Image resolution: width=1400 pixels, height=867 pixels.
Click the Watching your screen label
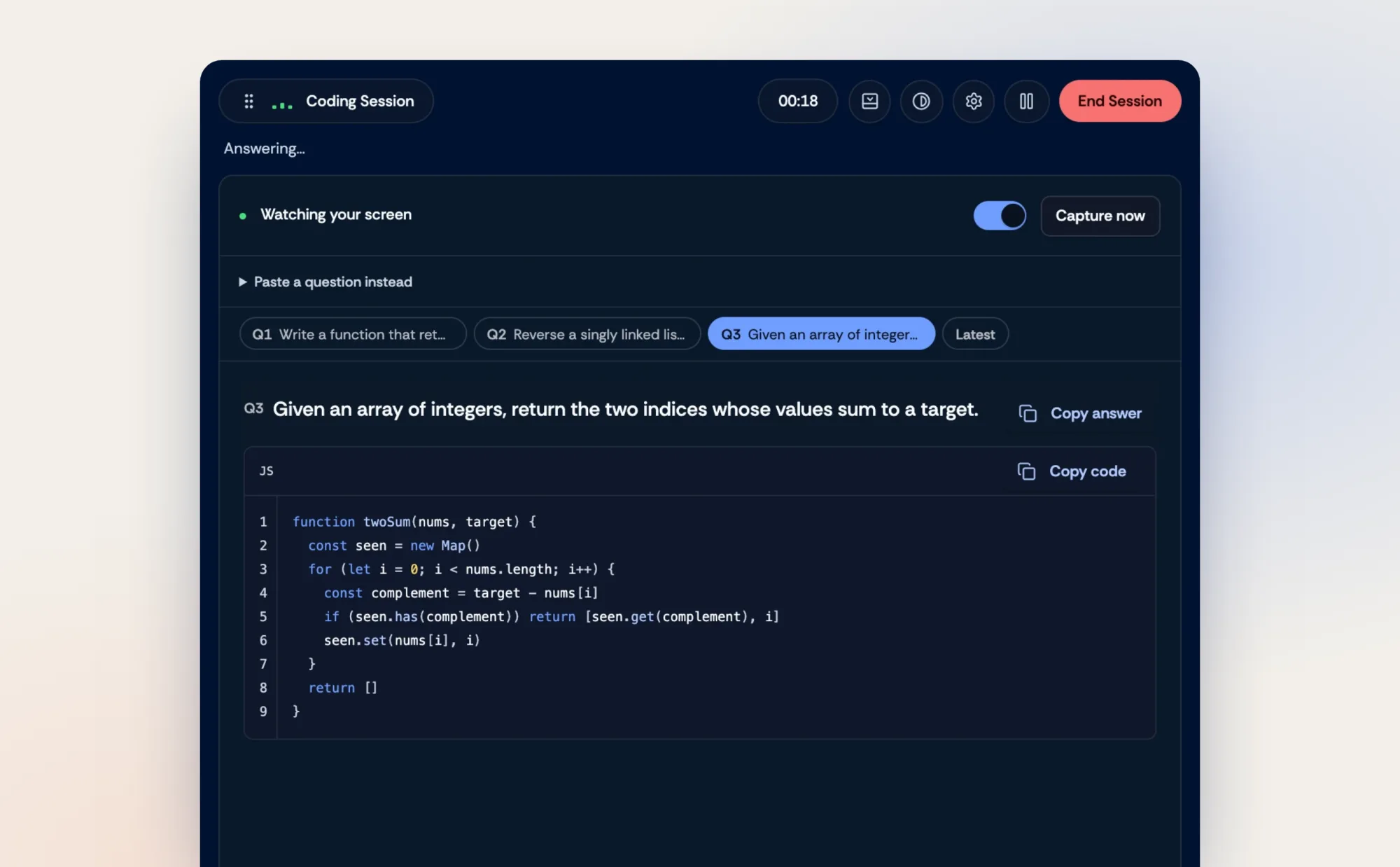click(336, 214)
